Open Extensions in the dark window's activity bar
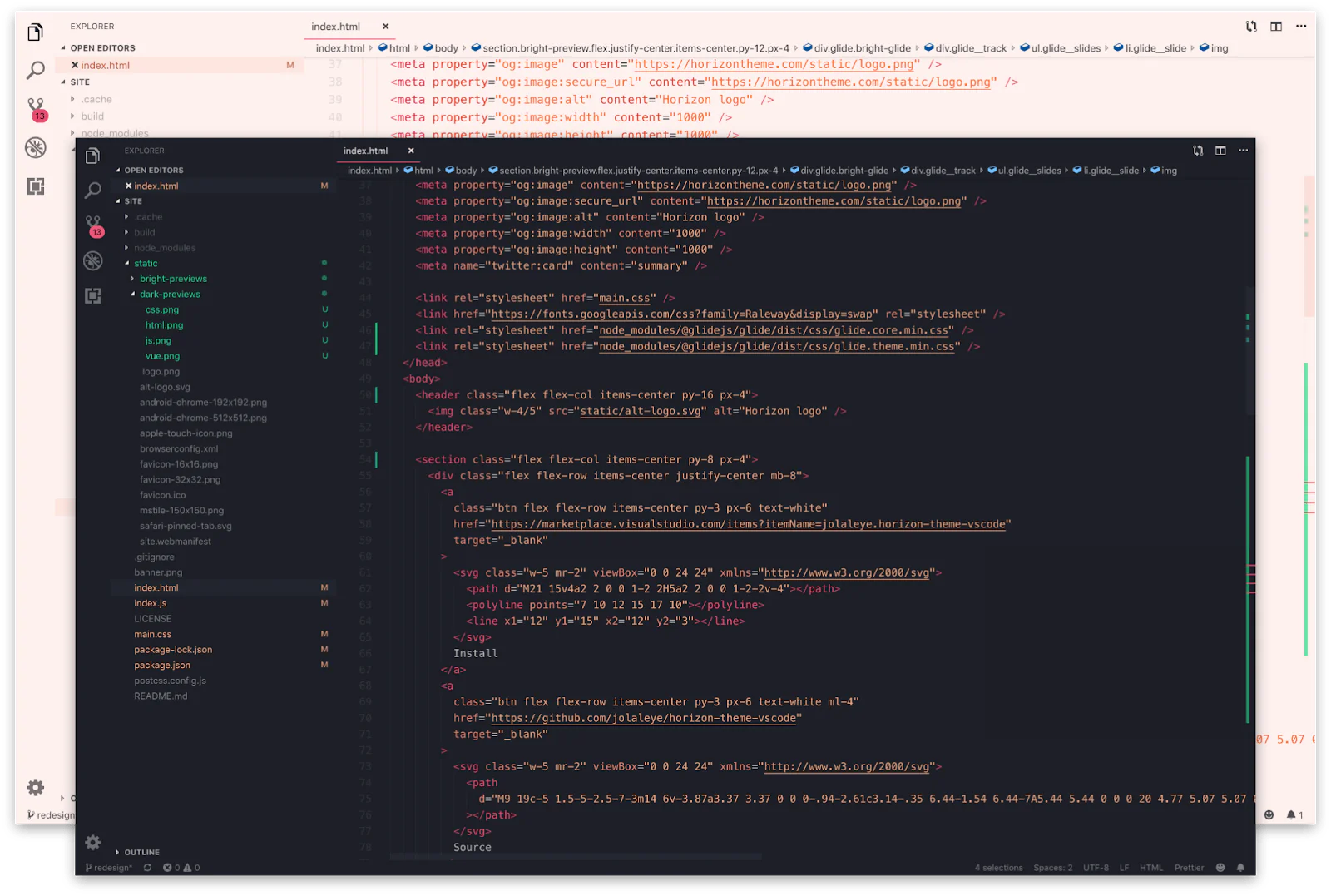The image size is (1331, 896). coord(93,296)
